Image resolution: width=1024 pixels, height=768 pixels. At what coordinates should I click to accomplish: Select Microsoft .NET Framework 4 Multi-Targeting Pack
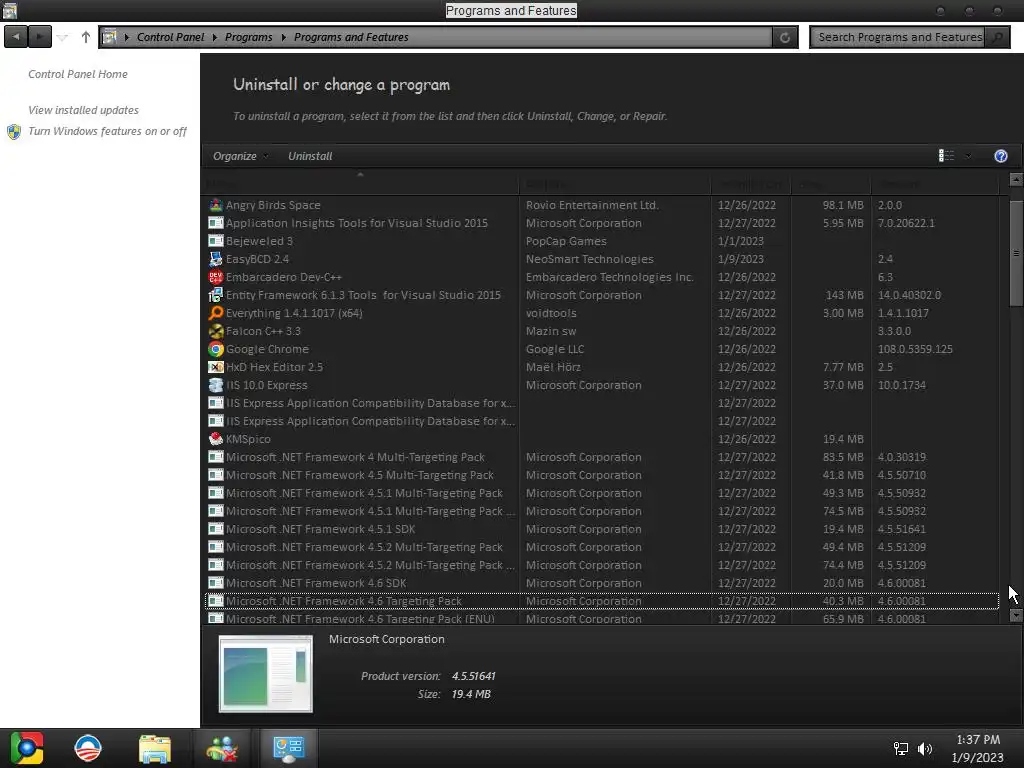coord(601,457)
